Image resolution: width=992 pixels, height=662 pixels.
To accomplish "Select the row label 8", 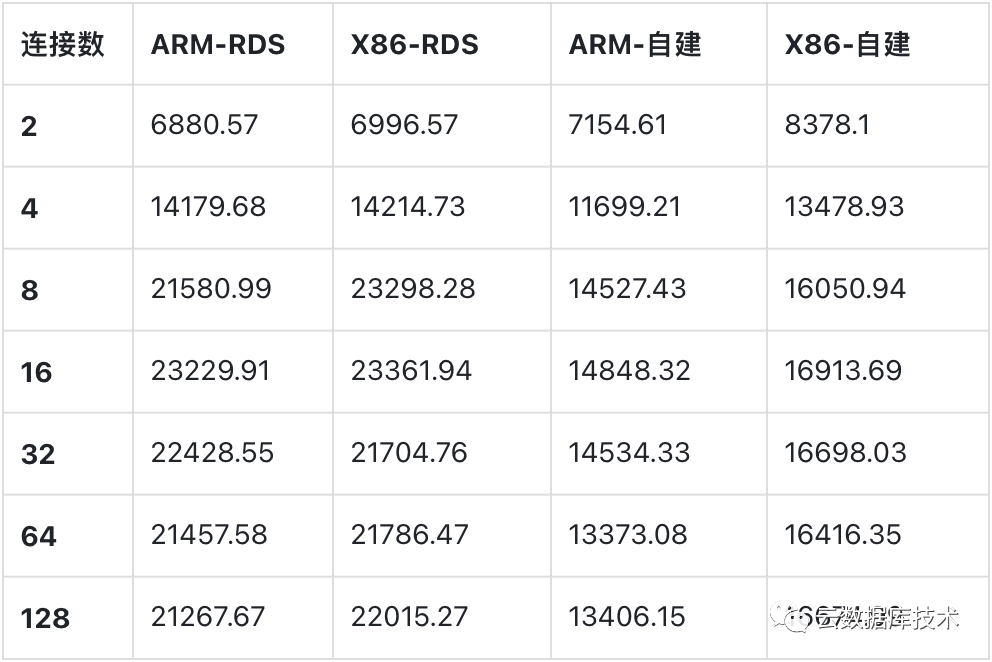I will (29, 290).
